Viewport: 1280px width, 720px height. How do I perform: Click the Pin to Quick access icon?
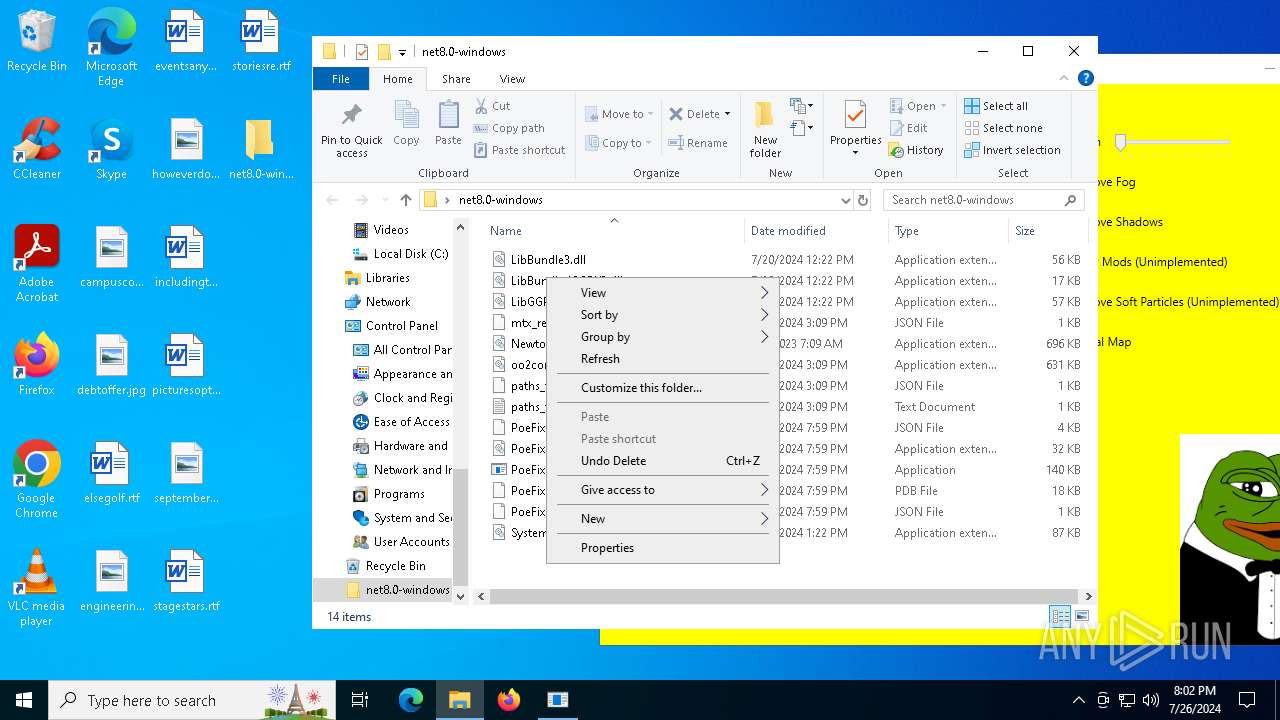point(351,114)
